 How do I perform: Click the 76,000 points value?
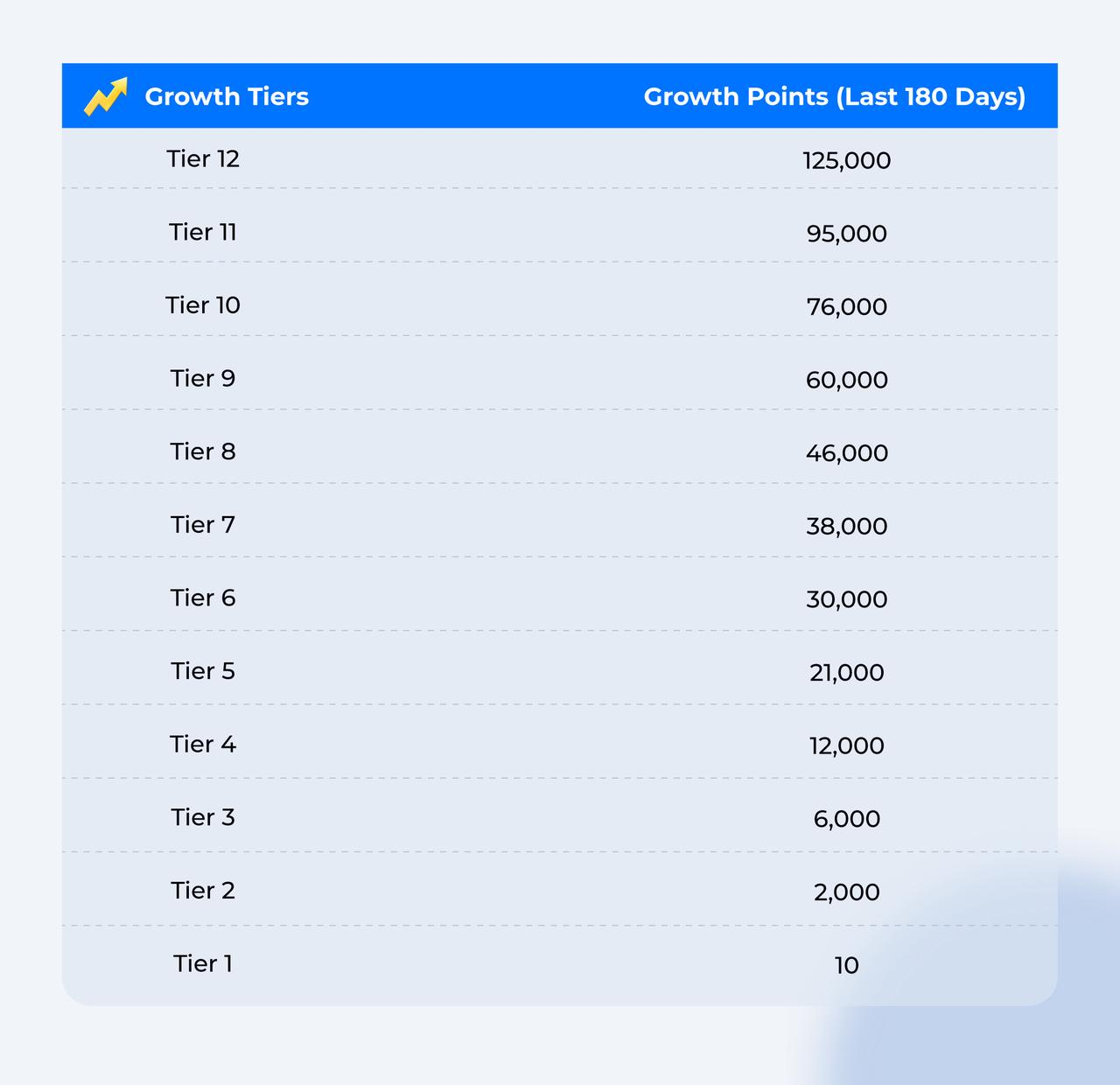pos(846,307)
